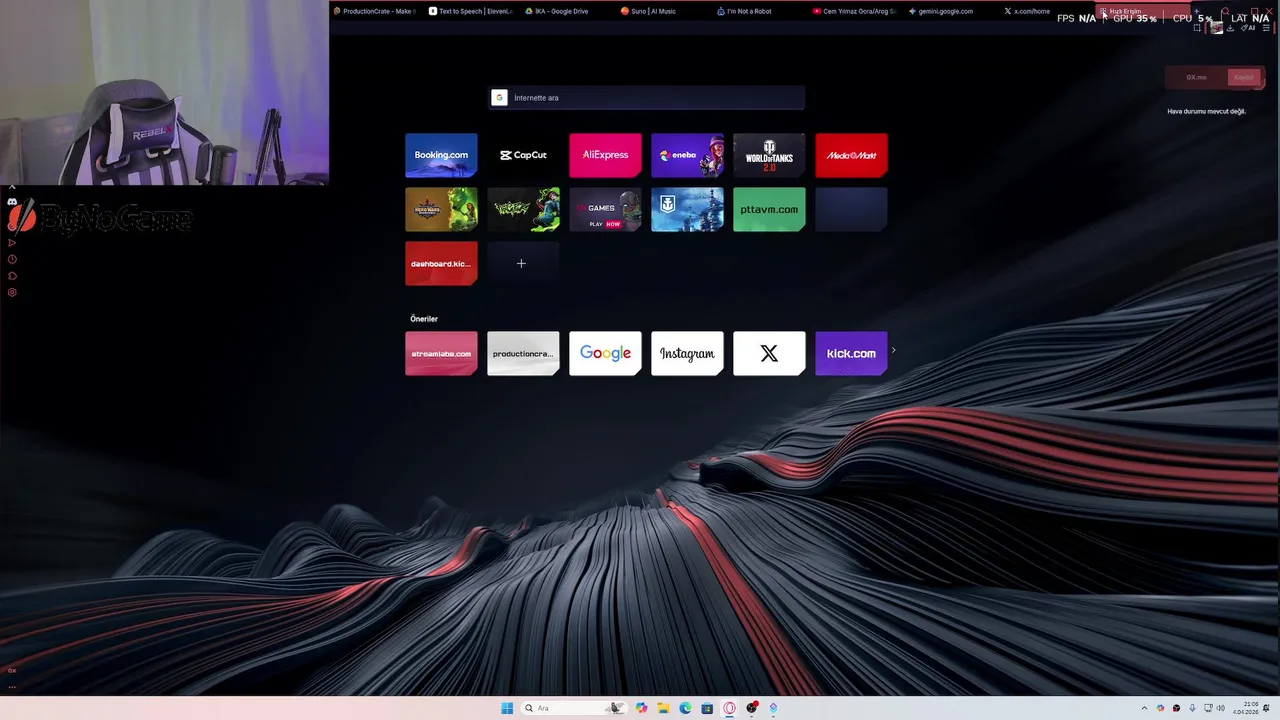This screenshot has height=720, width=1280.
Task: Click the Opera GX taskbar icon
Action: click(729, 708)
